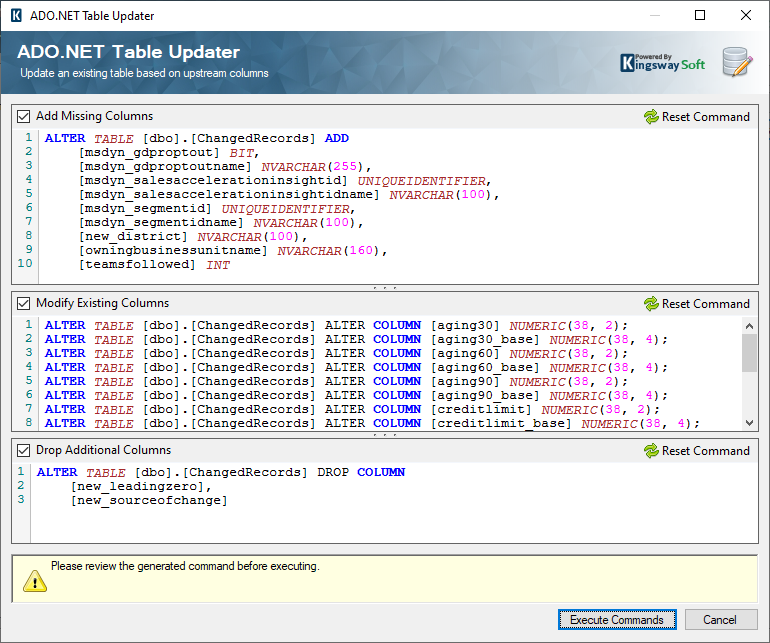Click the Cancel button
770x643 pixels.
coord(720,620)
